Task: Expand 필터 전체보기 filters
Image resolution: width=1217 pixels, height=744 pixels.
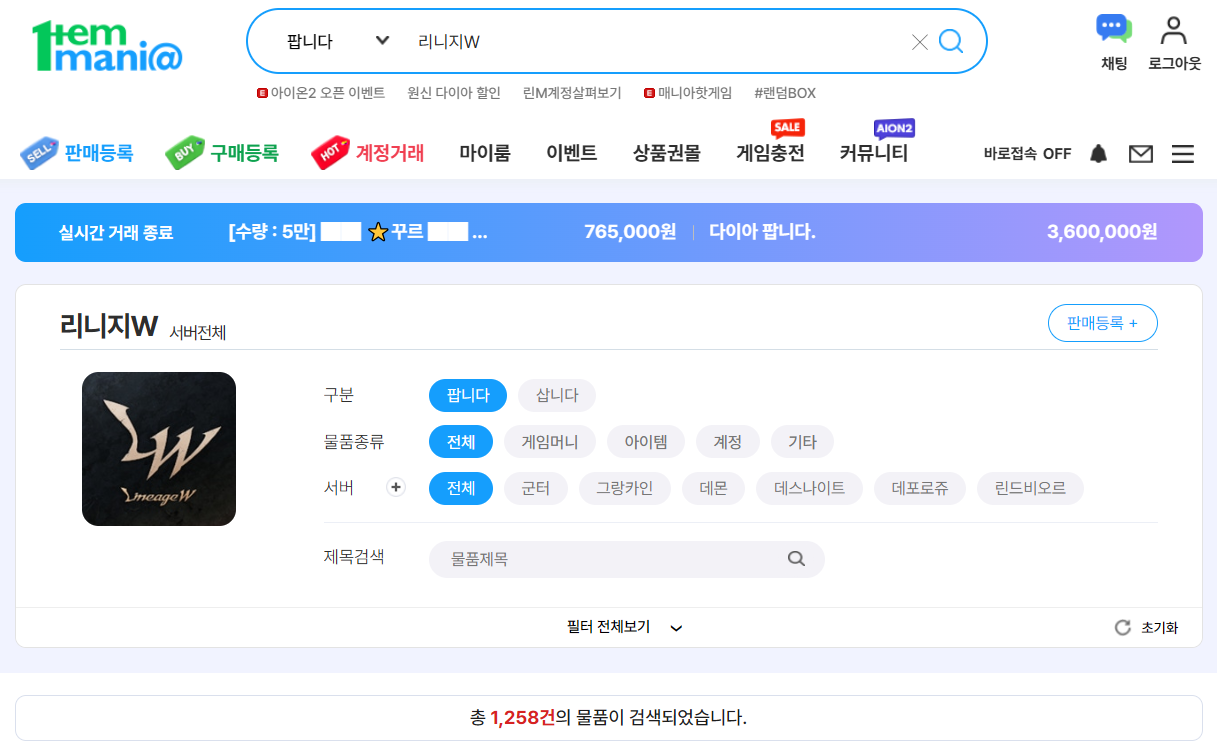Action: (x=625, y=627)
